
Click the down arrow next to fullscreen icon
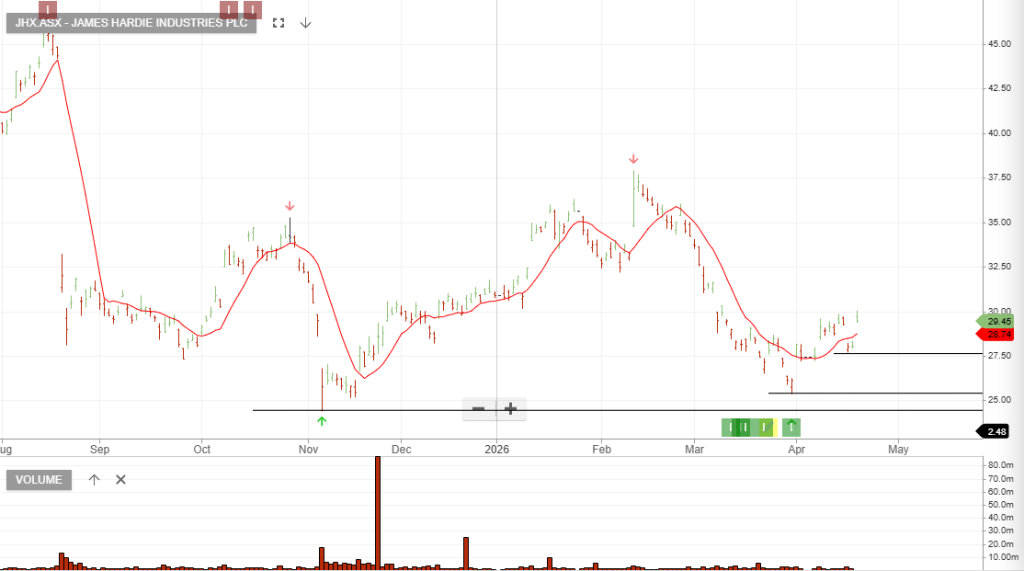(305, 22)
